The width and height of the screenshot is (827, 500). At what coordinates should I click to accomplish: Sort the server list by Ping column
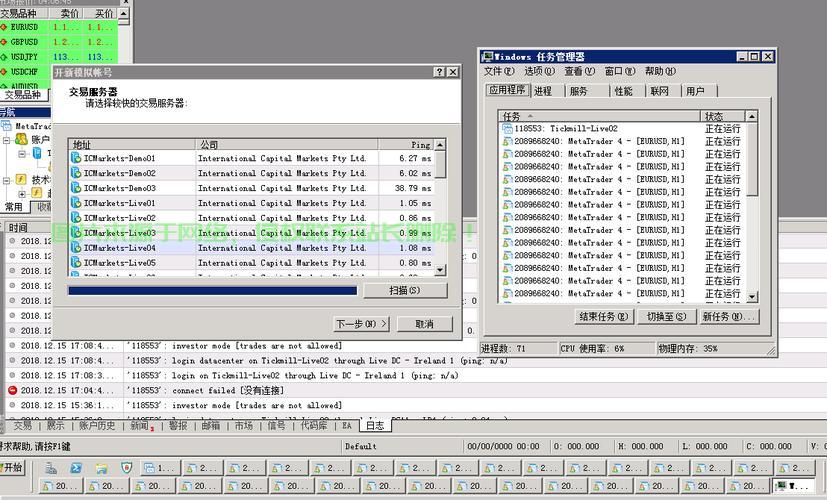405,144
